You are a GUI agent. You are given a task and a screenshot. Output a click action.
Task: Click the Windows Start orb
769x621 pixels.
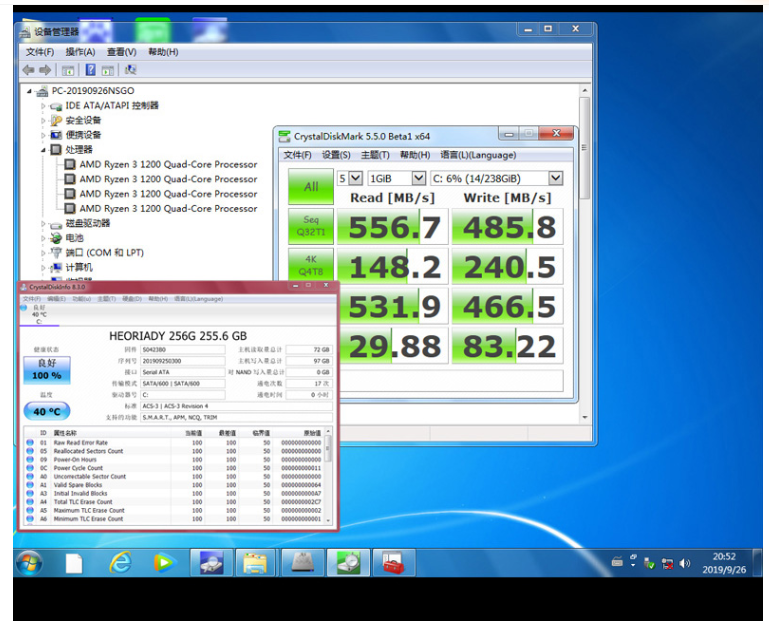[29, 563]
